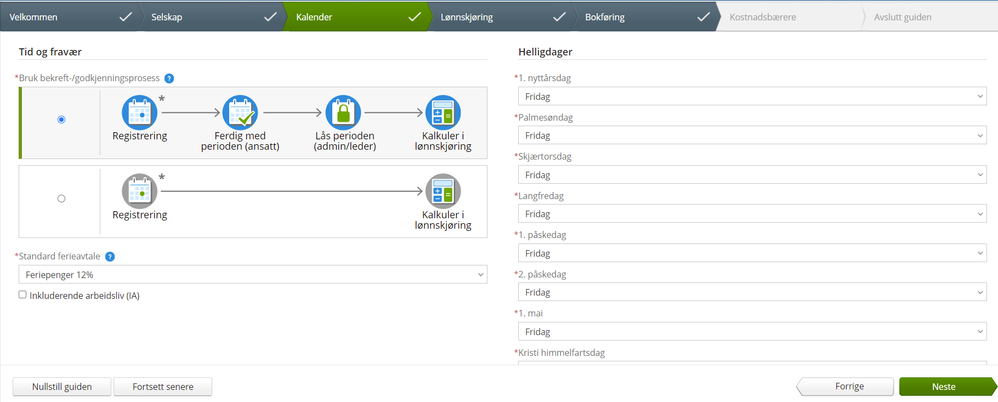
Task: Open Palmesøndag dropdown
Action: 750,135
